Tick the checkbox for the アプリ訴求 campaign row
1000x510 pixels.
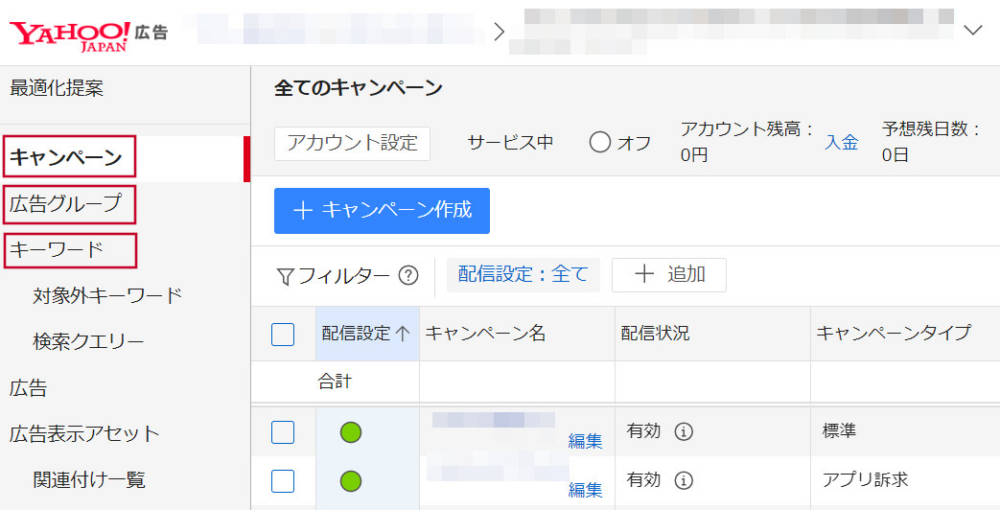point(283,481)
